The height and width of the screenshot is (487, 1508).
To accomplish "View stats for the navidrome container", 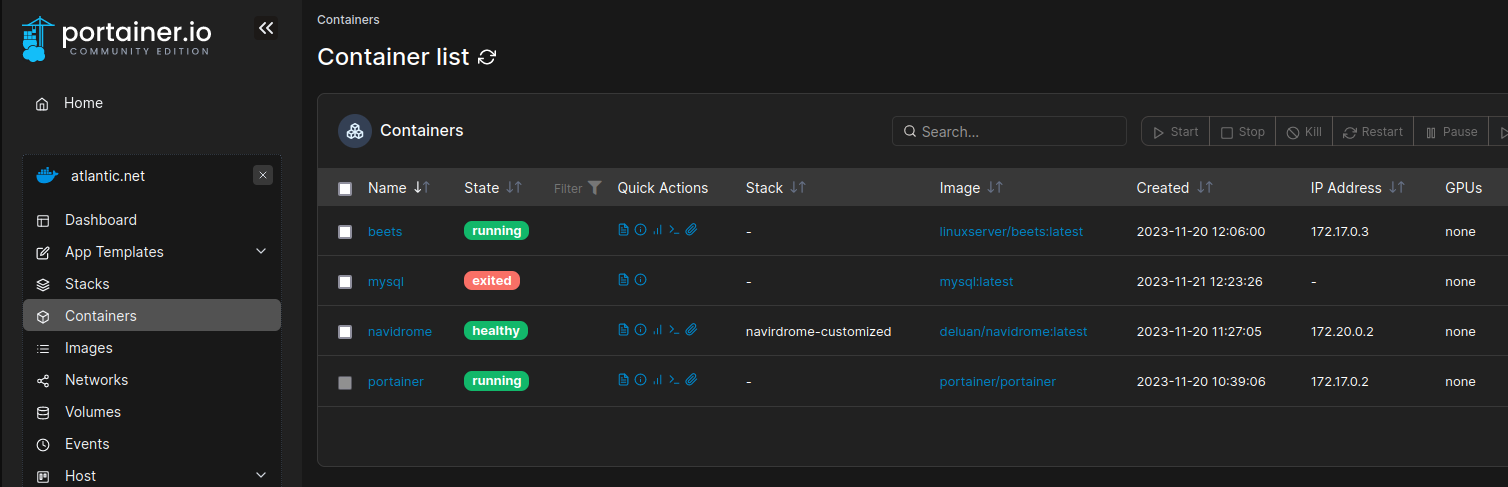I will coord(657,329).
